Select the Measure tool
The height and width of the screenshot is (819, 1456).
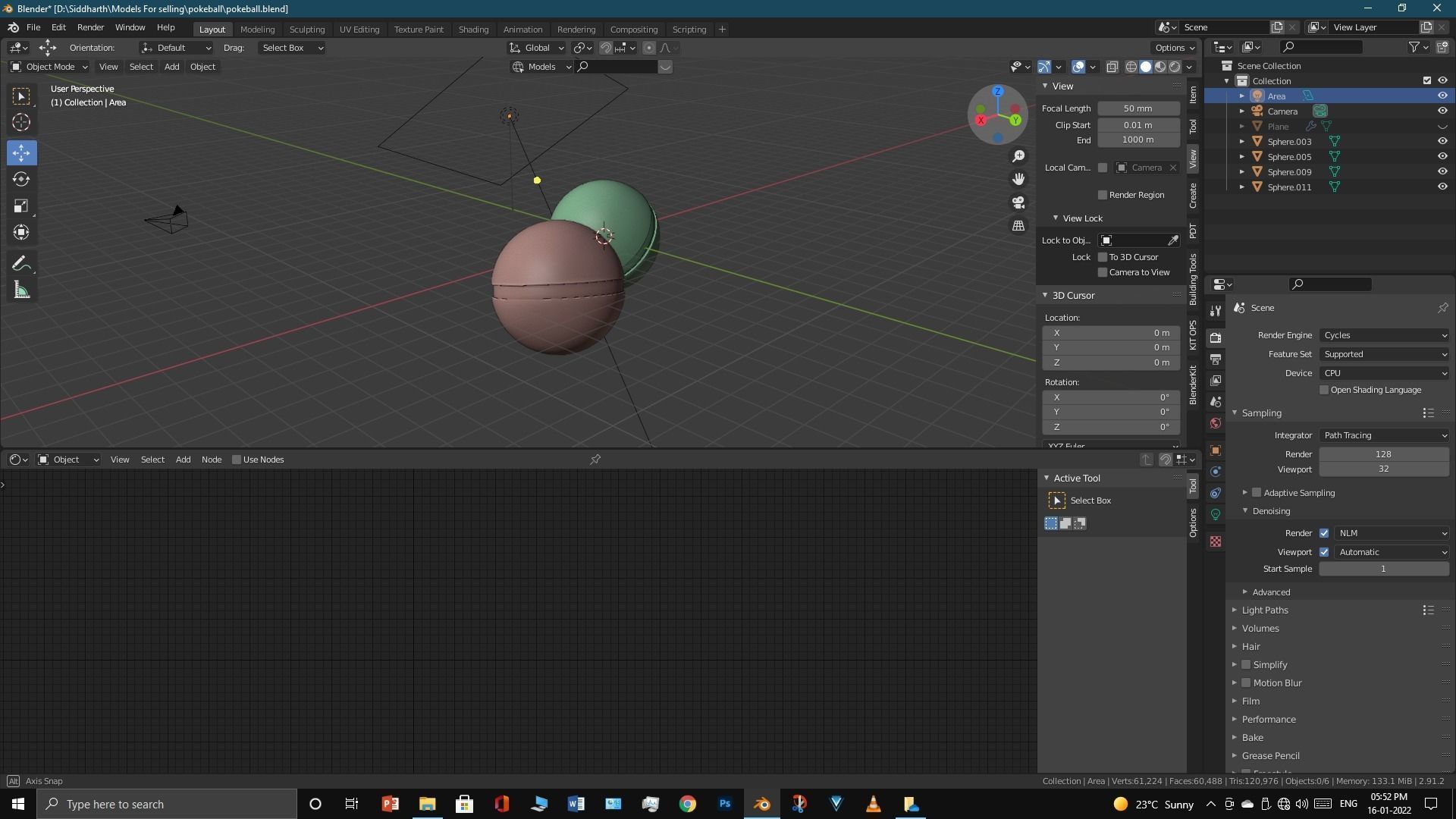point(21,290)
